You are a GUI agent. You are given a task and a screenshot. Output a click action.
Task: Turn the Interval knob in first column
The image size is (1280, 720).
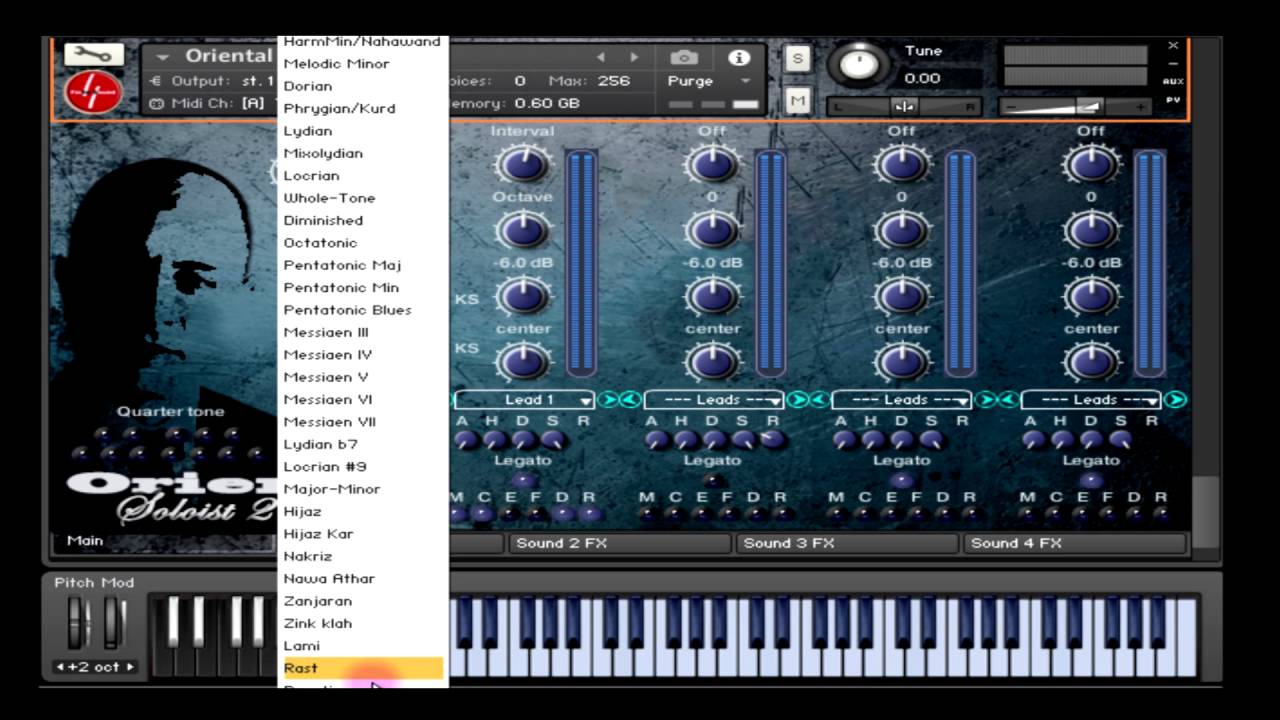coord(523,164)
